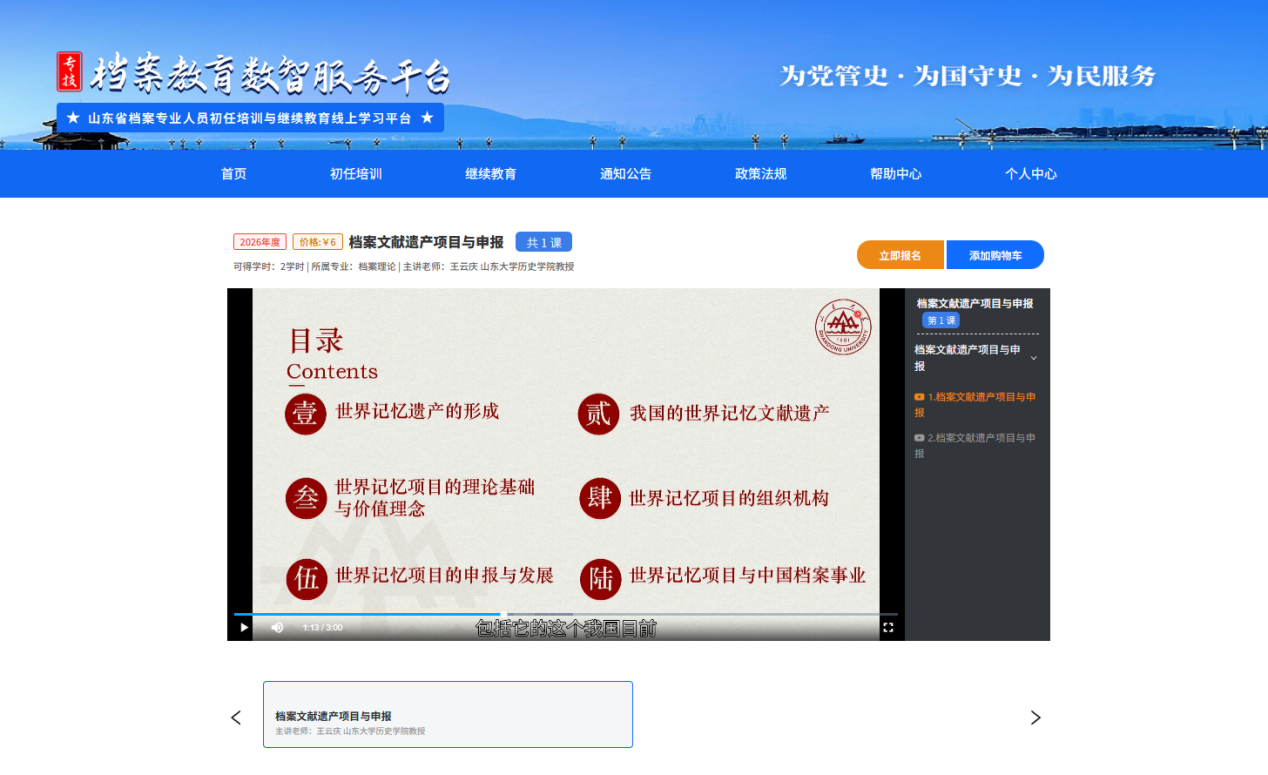Click the red 专技 platform logo
1268x775 pixels.
(69, 71)
